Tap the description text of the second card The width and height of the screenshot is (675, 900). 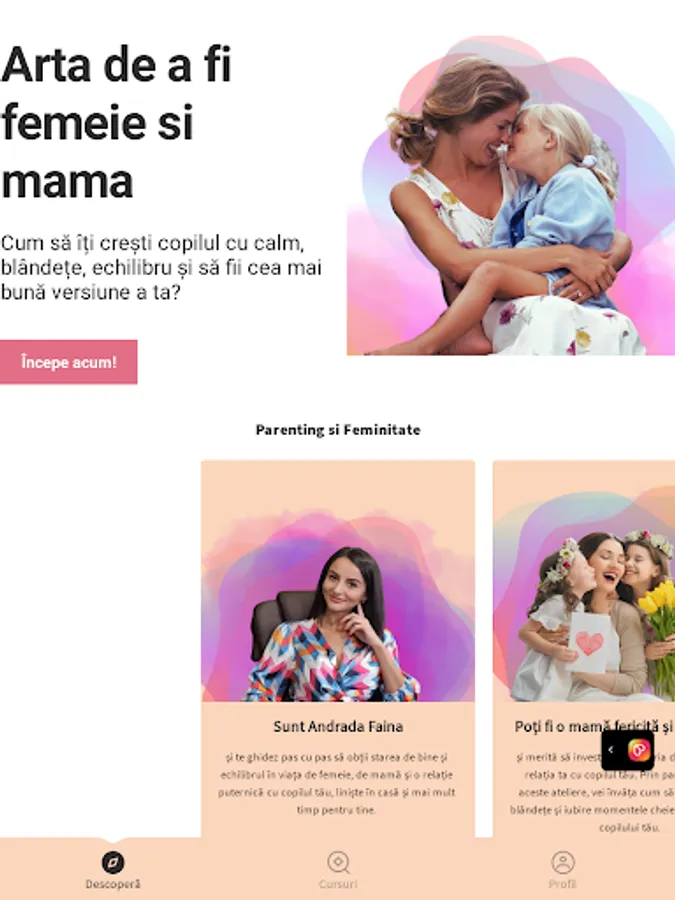592,792
